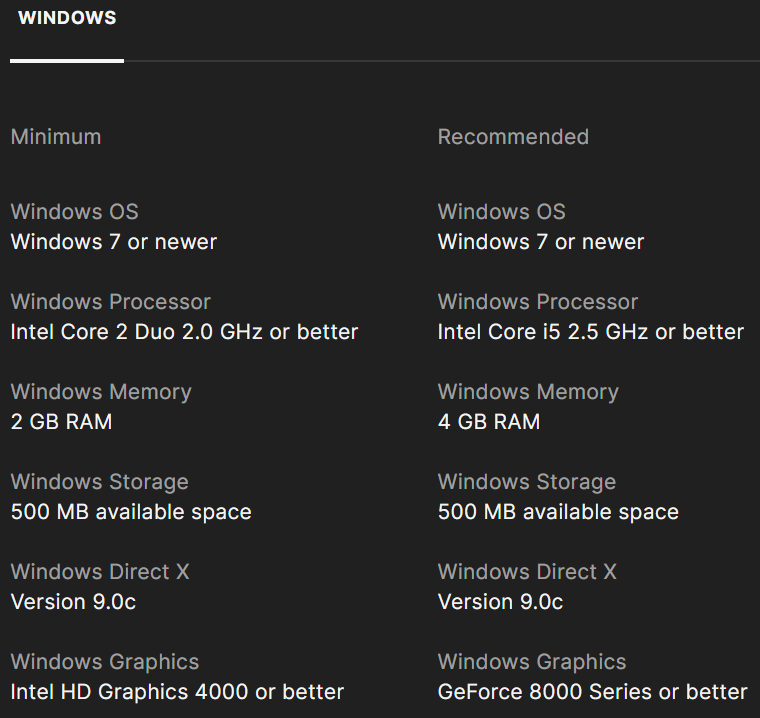Click Windows Direct X label under Minimum
This screenshot has height=718, width=760.
[100, 572]
